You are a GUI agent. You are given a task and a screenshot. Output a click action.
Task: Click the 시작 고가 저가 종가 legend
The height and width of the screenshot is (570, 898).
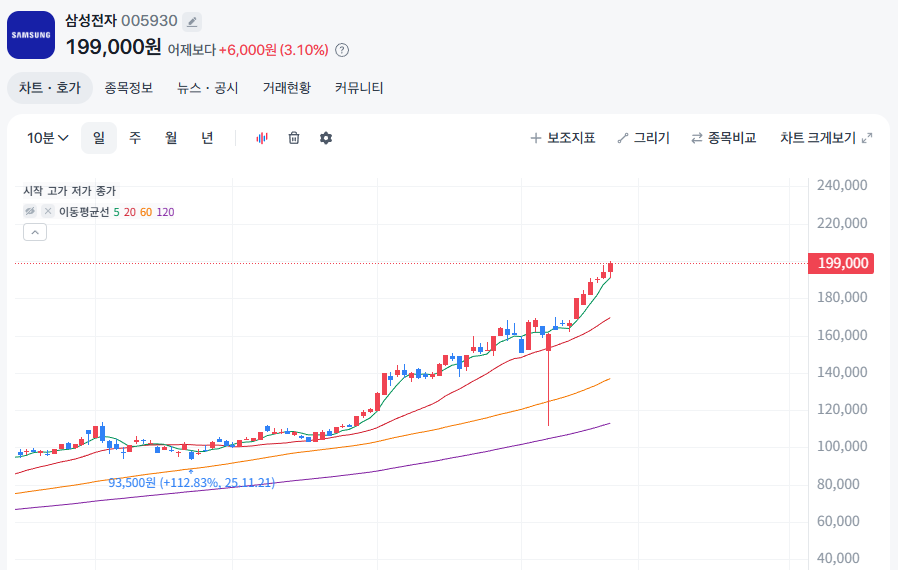pyautogui.click(x=69, y=191)
